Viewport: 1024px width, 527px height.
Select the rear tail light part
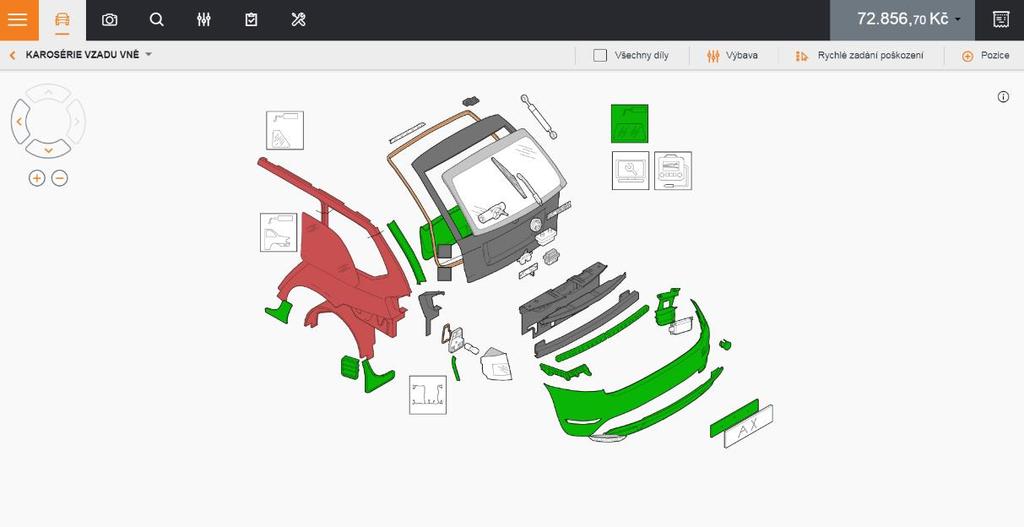click(x=496, y=364)
